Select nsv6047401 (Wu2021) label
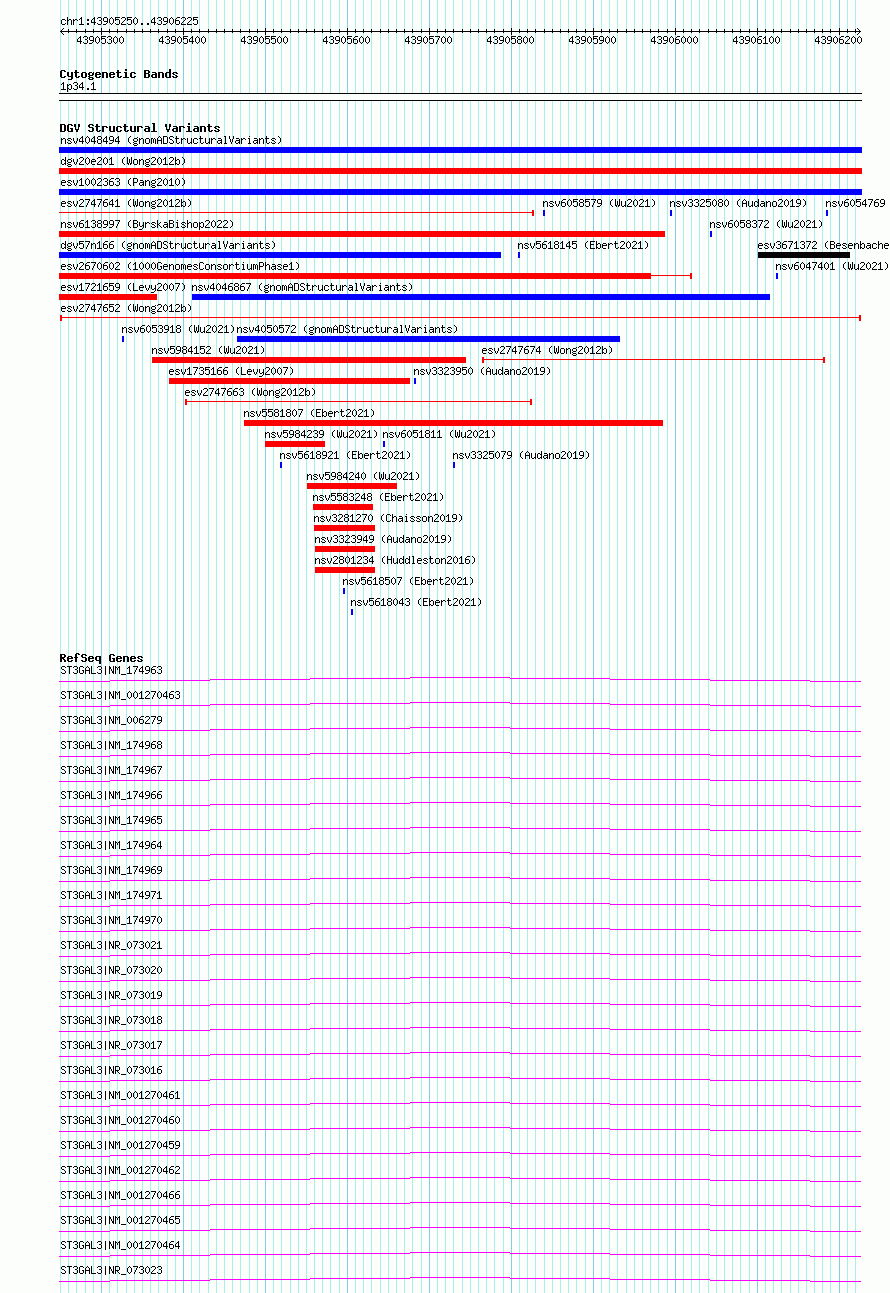The height and width of the screenshot is (1293, 890). 832,266
